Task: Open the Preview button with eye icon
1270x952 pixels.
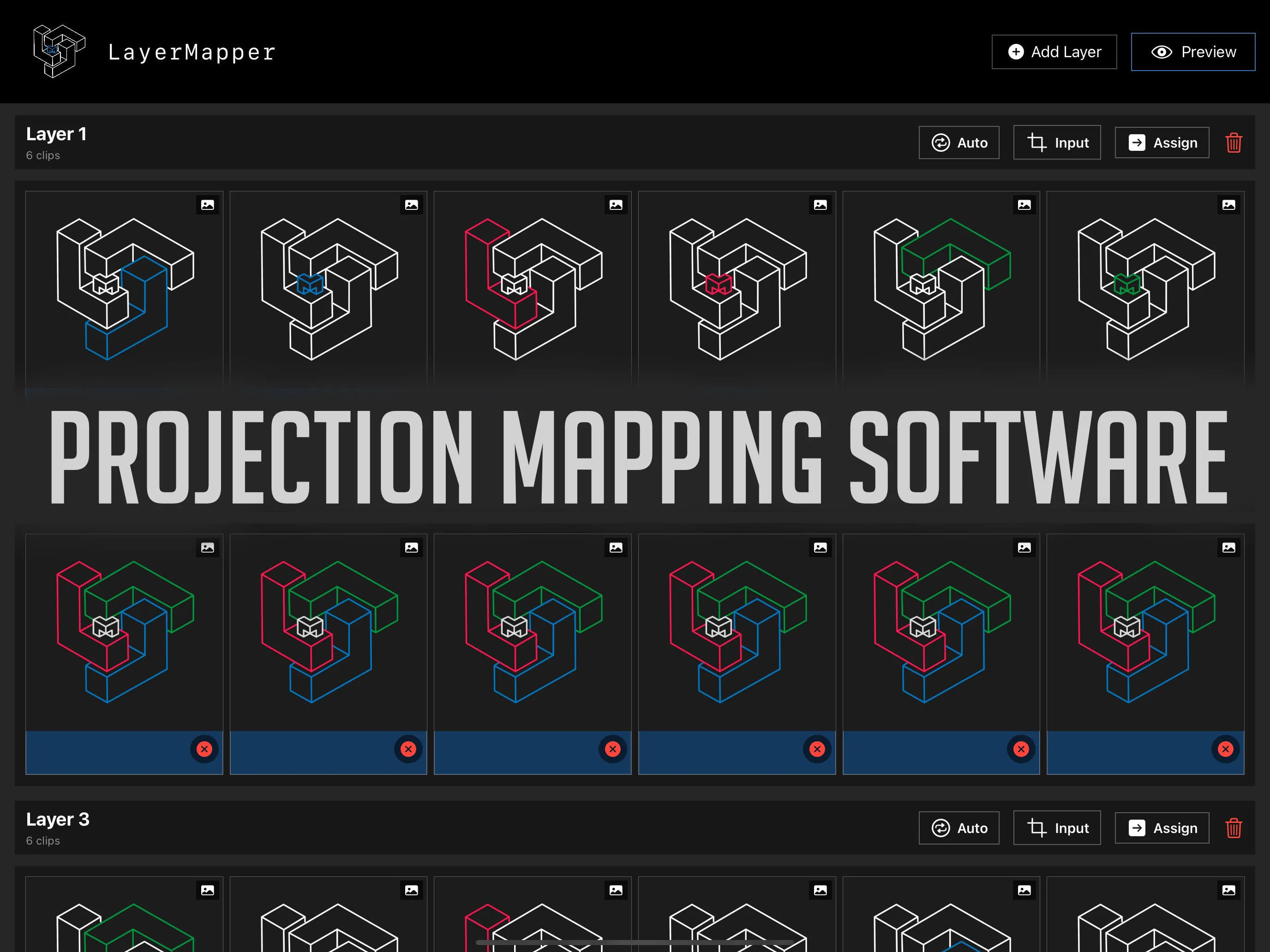Action: (1193, 52)
